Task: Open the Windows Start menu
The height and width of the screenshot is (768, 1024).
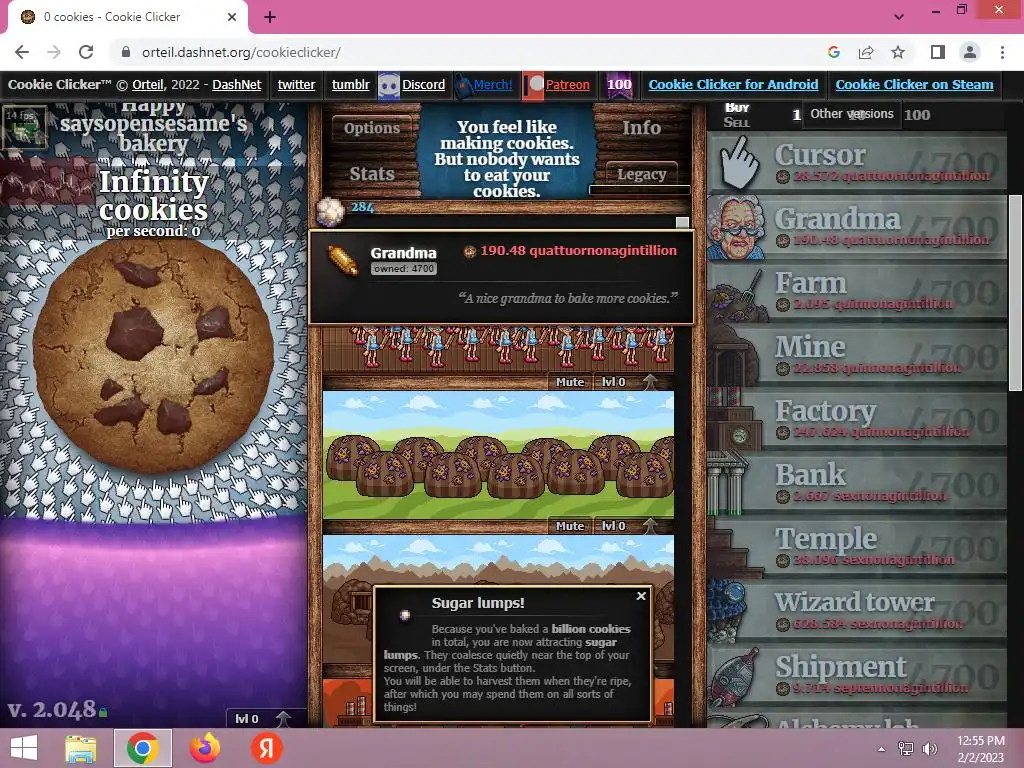Action: pos(24,748)
